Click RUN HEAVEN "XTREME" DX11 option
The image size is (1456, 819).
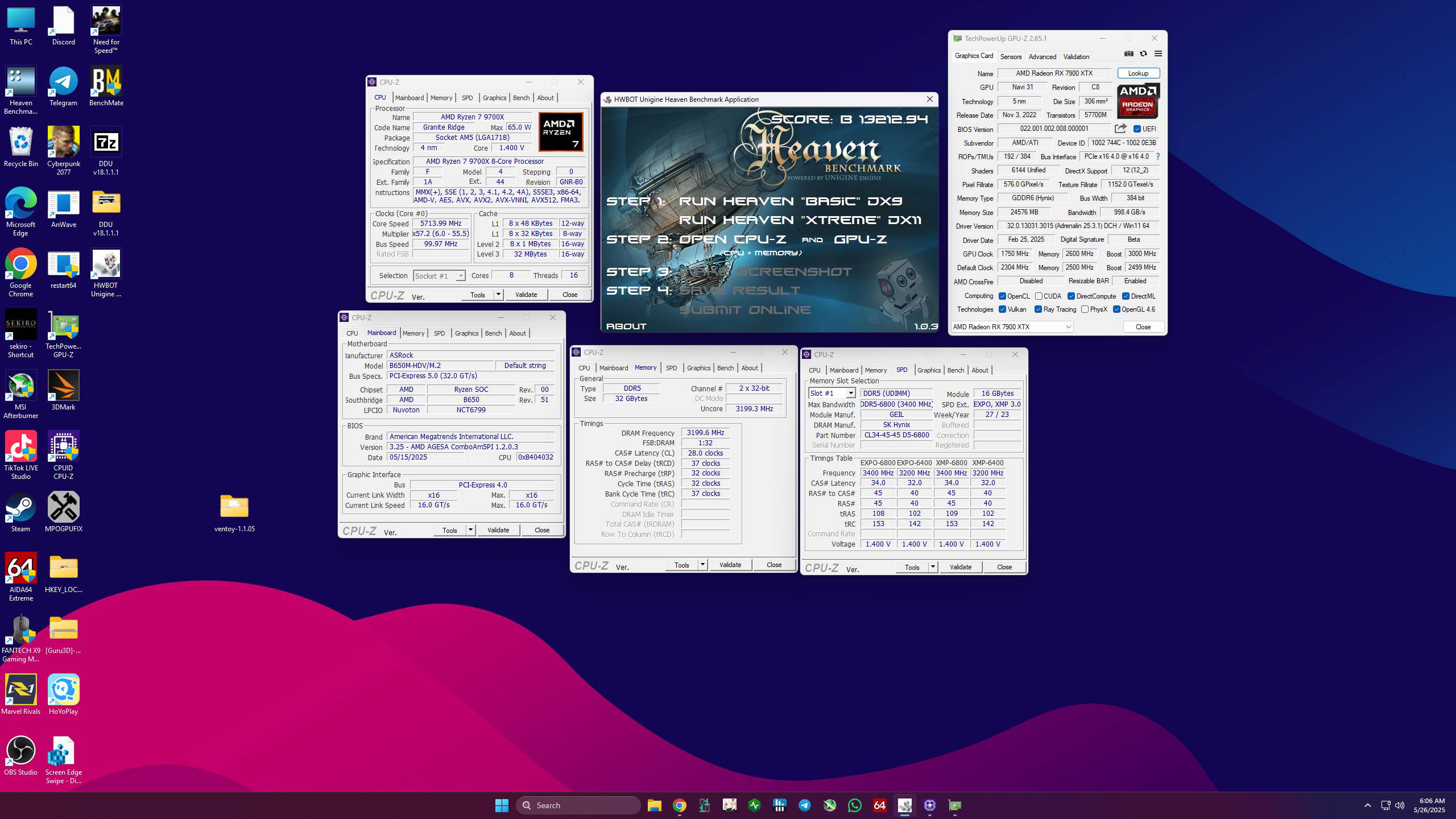pyautogui.click(x=800, y=220)
